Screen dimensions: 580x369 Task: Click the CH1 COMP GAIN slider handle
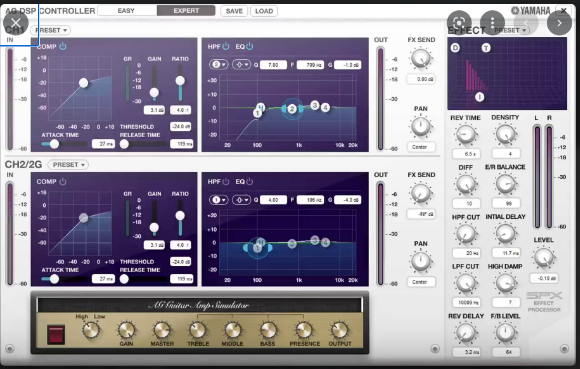154,92
